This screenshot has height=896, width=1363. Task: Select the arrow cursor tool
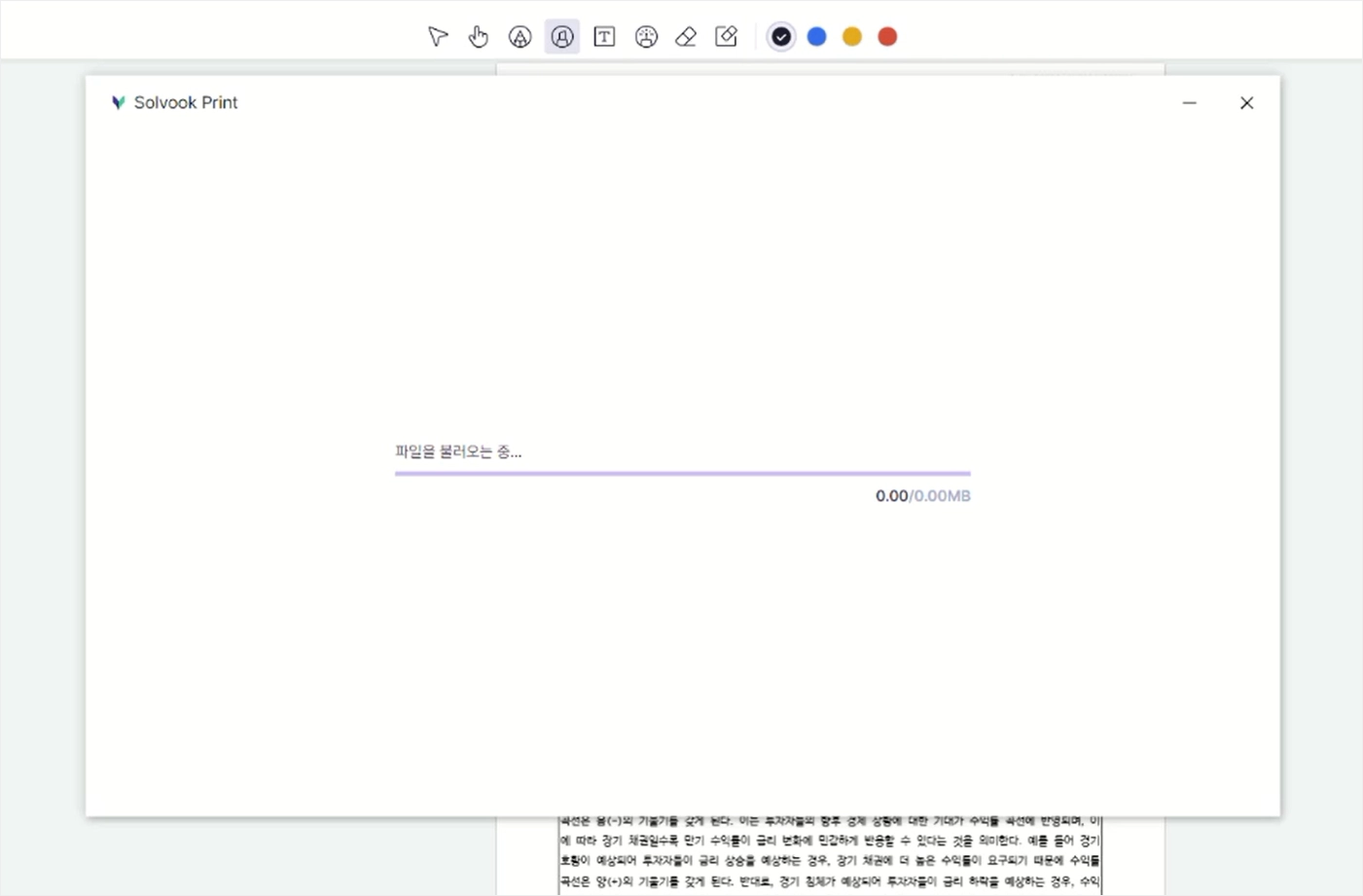438,37
